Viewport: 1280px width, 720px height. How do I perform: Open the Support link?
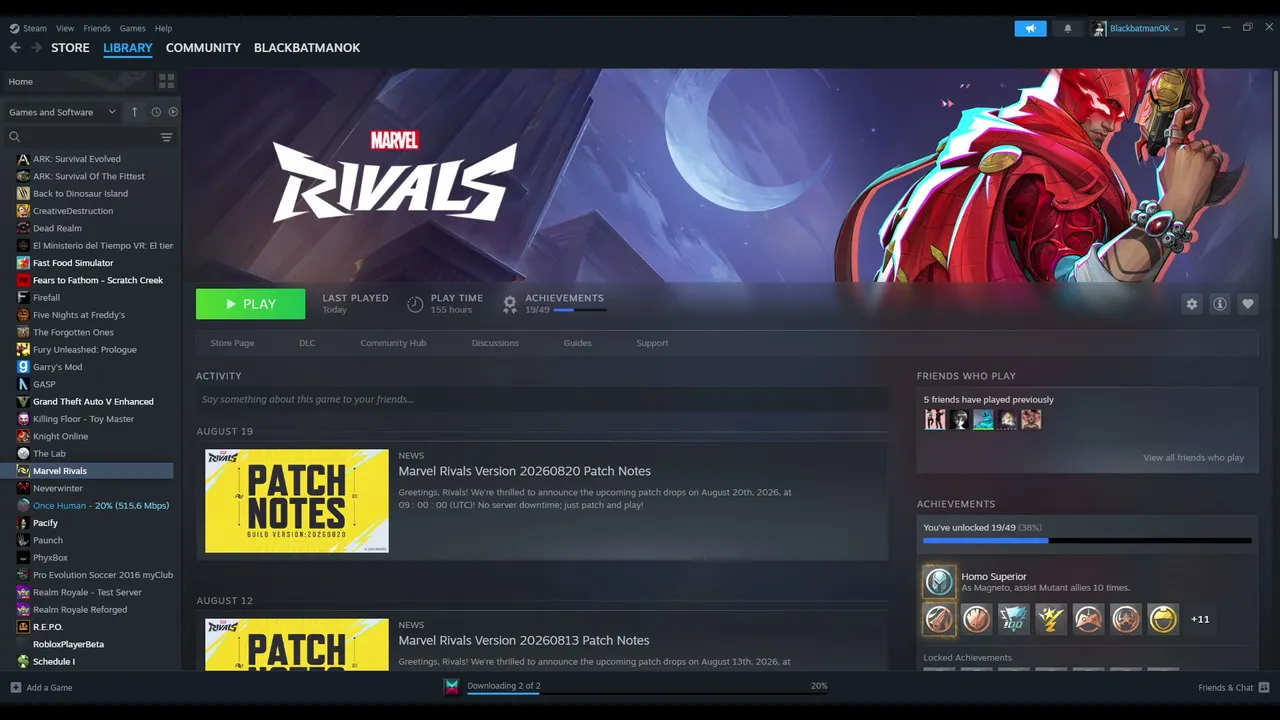click(652, 343)
